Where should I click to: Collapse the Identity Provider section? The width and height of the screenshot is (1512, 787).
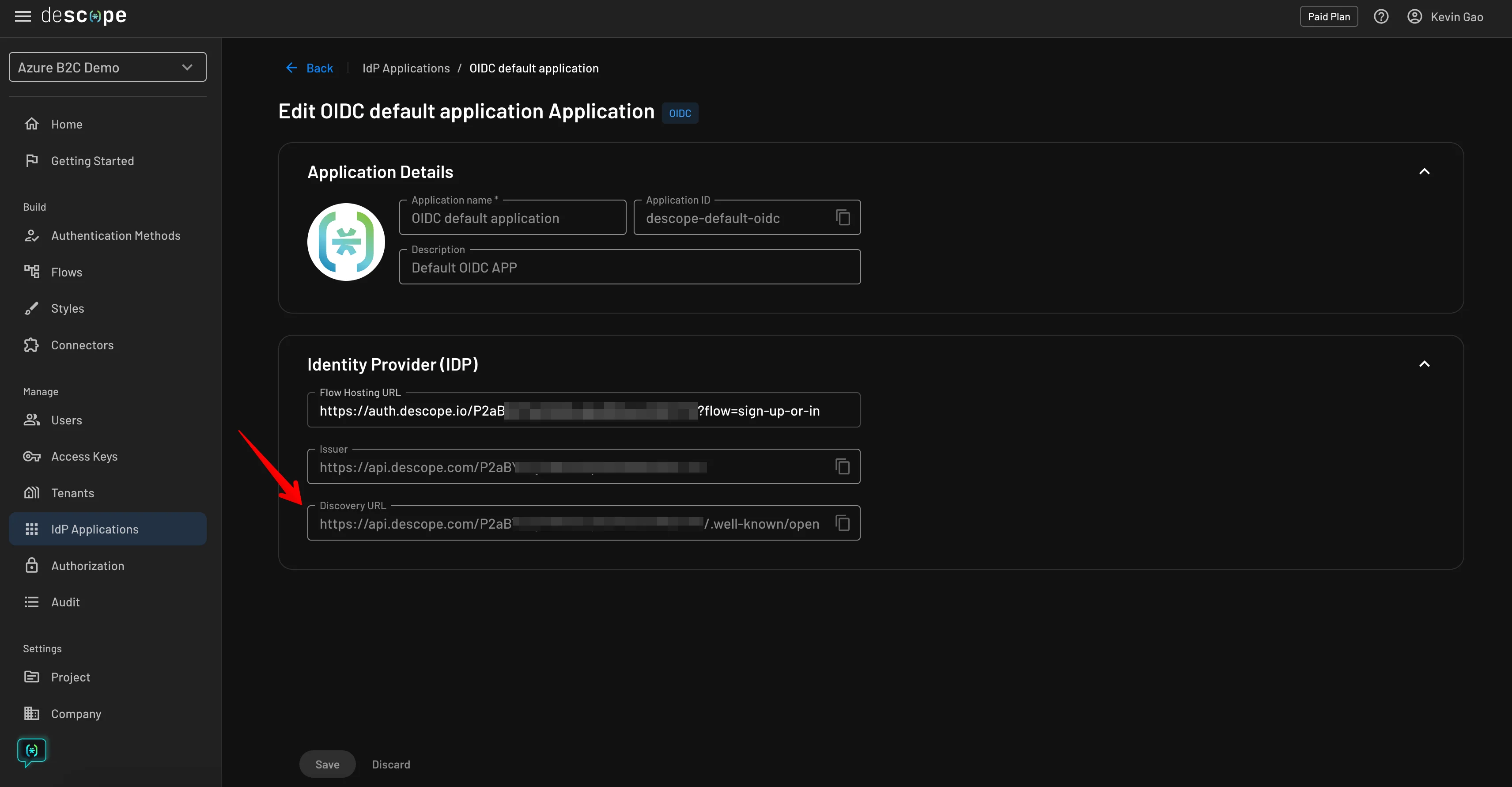[1425, 364]
